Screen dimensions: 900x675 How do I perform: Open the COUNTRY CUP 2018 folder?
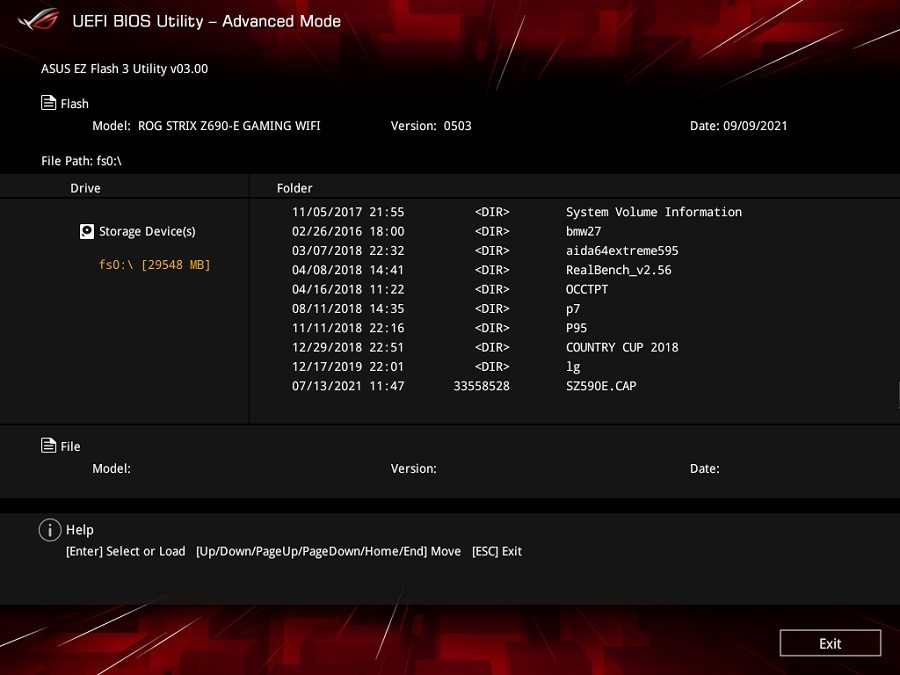point(622,347)
